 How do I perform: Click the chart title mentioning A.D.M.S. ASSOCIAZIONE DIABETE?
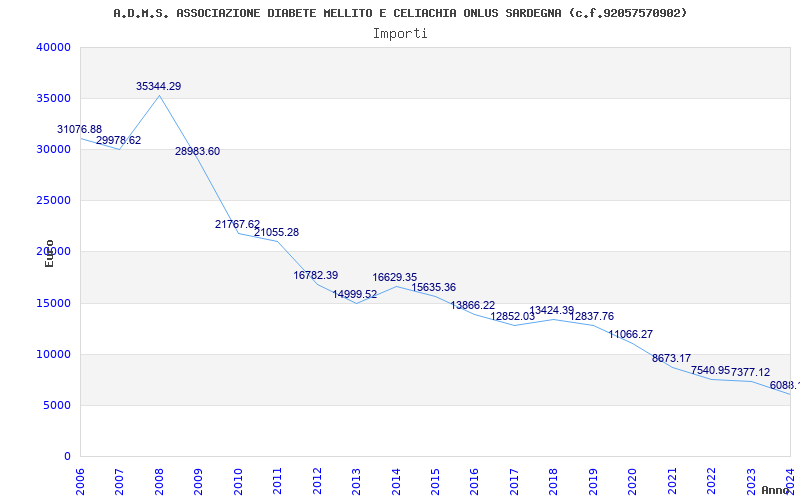coord(400,13)
